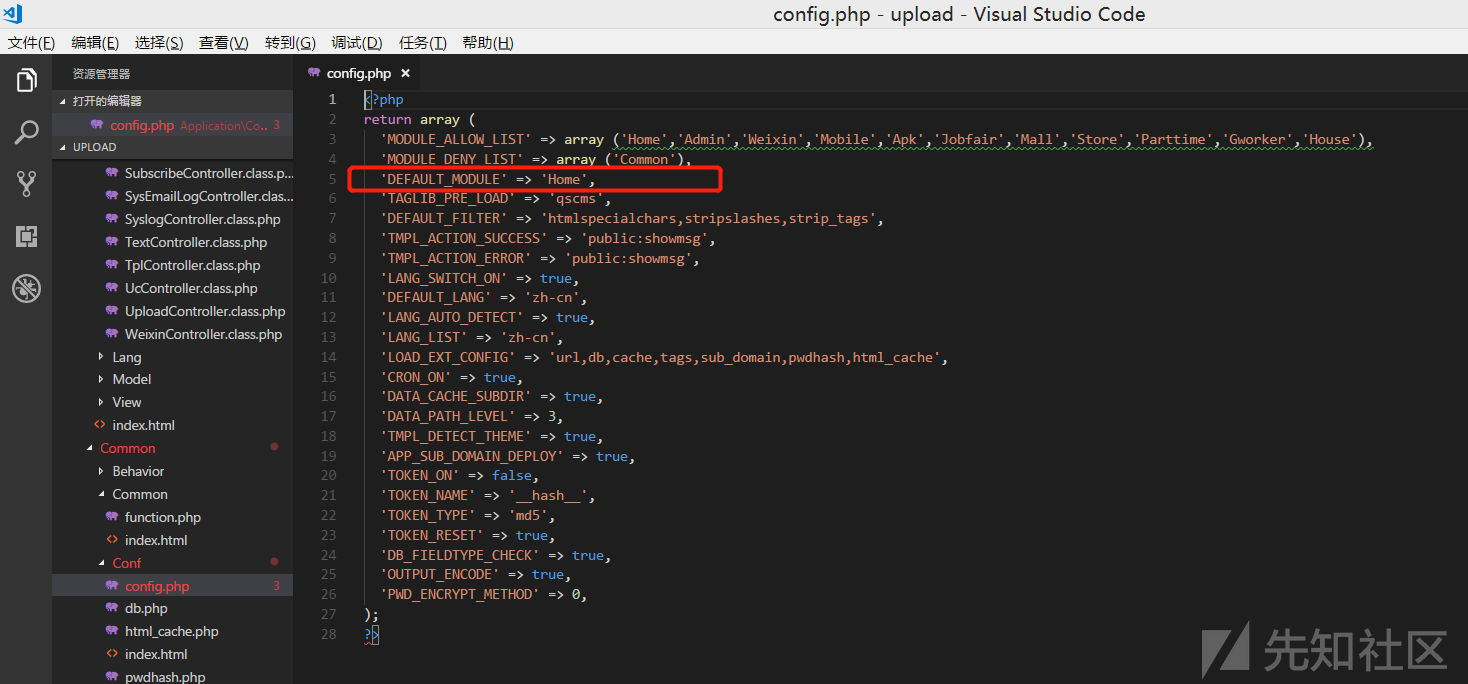
Task: Expand the Lang folder
Action: coord(126,357)
